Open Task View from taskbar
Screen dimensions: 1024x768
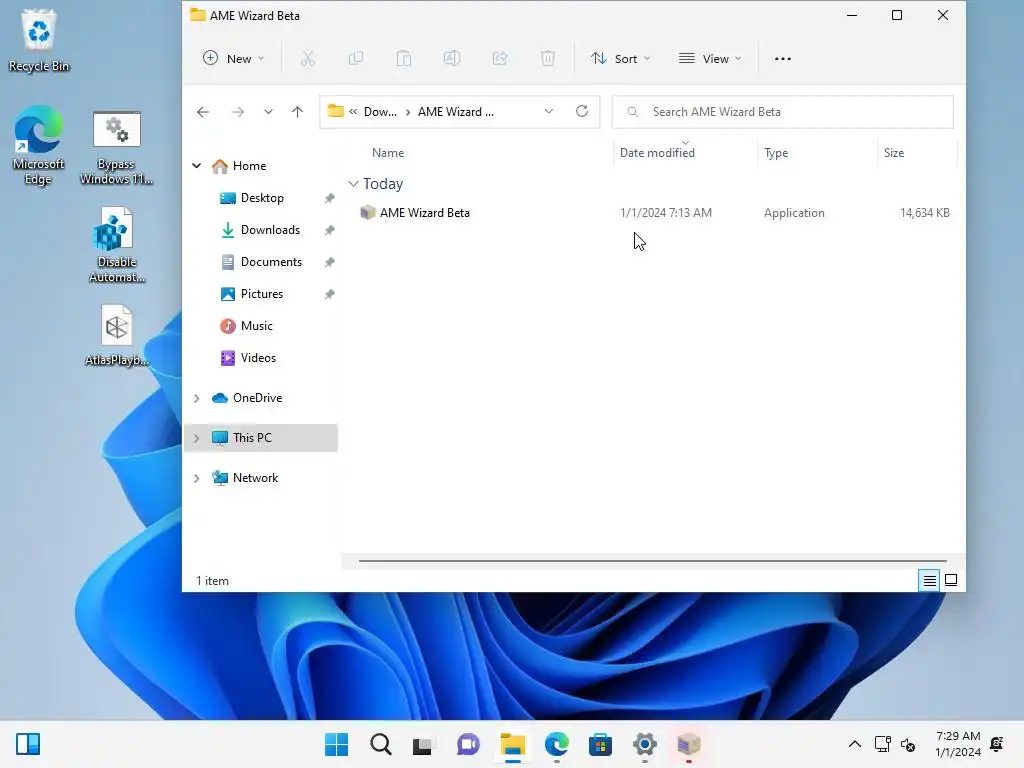coord(423,744)
